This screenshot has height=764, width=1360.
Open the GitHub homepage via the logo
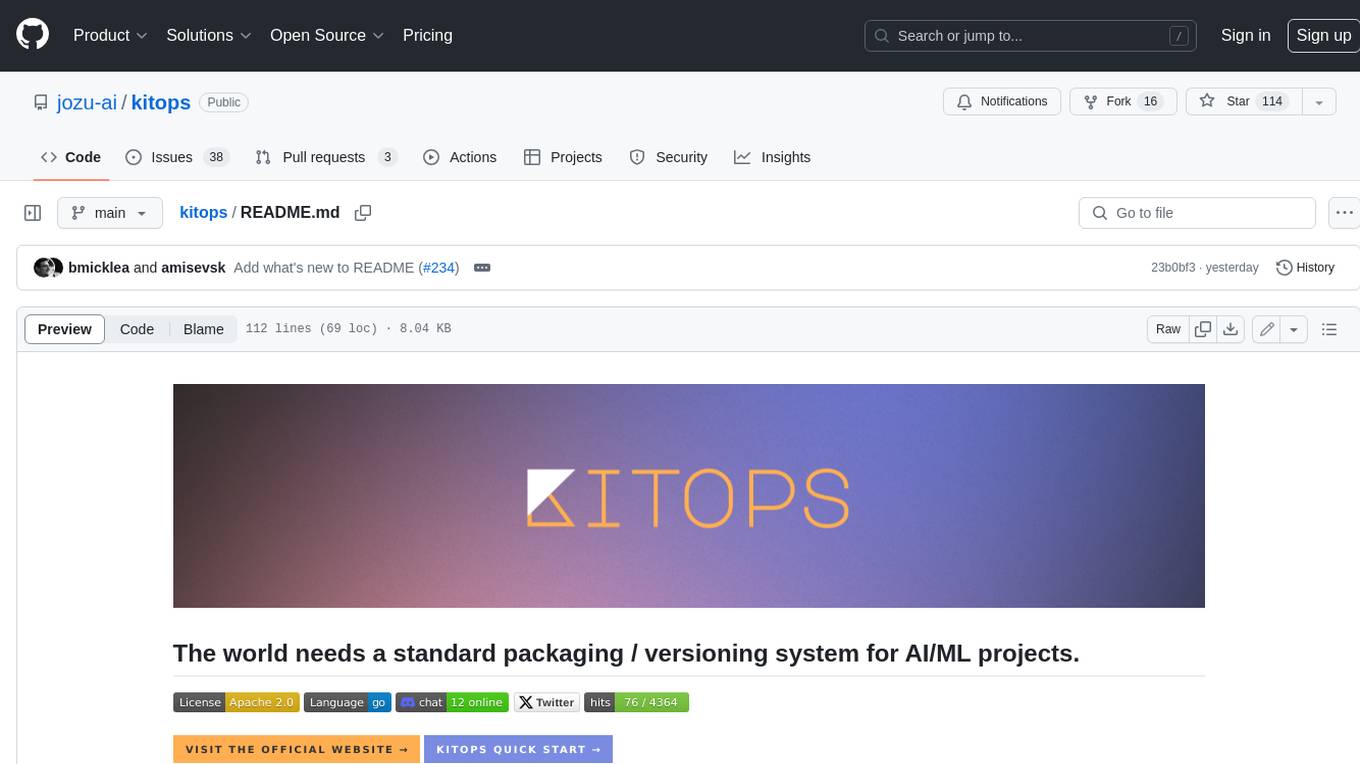[32, 35]
